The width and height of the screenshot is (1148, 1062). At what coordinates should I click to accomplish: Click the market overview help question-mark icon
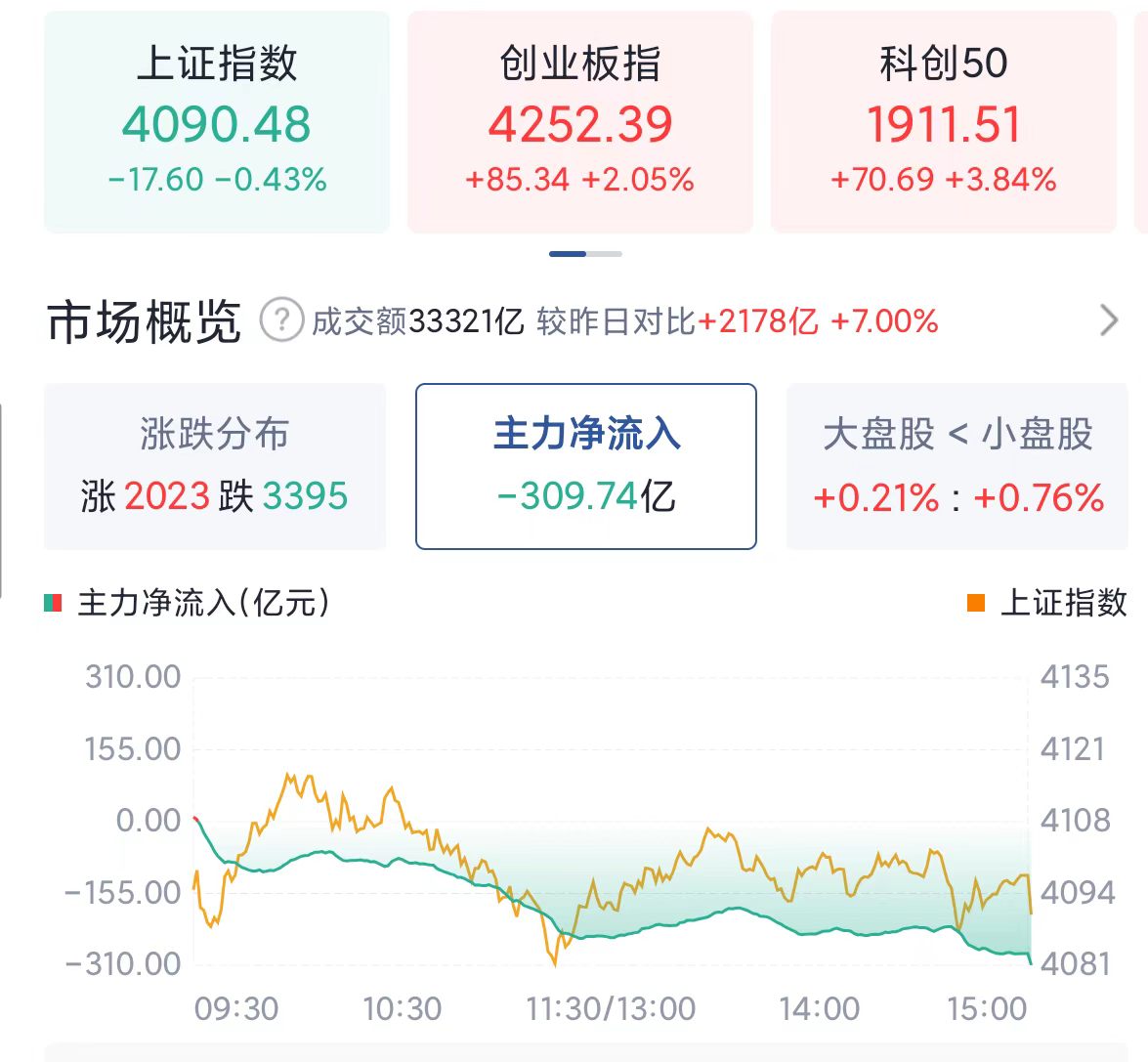(282, 319)
